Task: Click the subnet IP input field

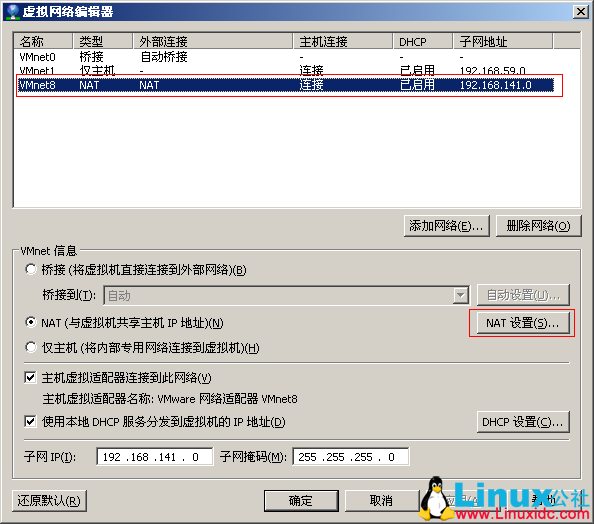Action: point(155,457)
